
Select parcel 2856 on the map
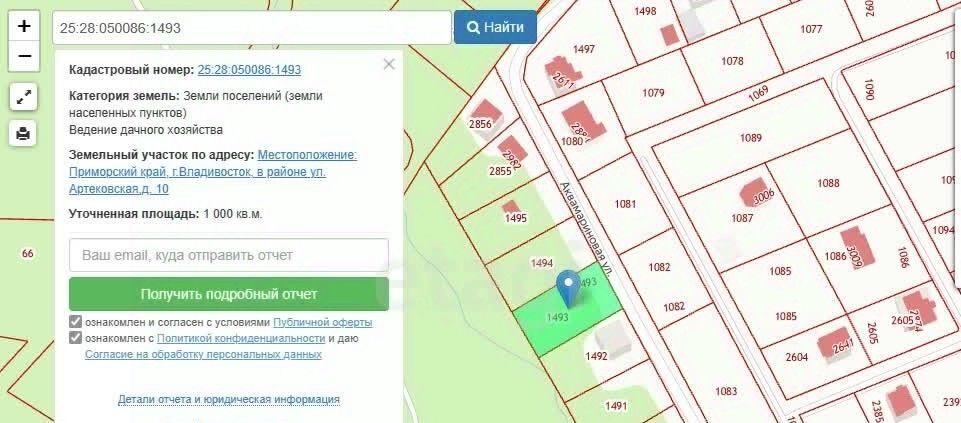click(480, 124)
